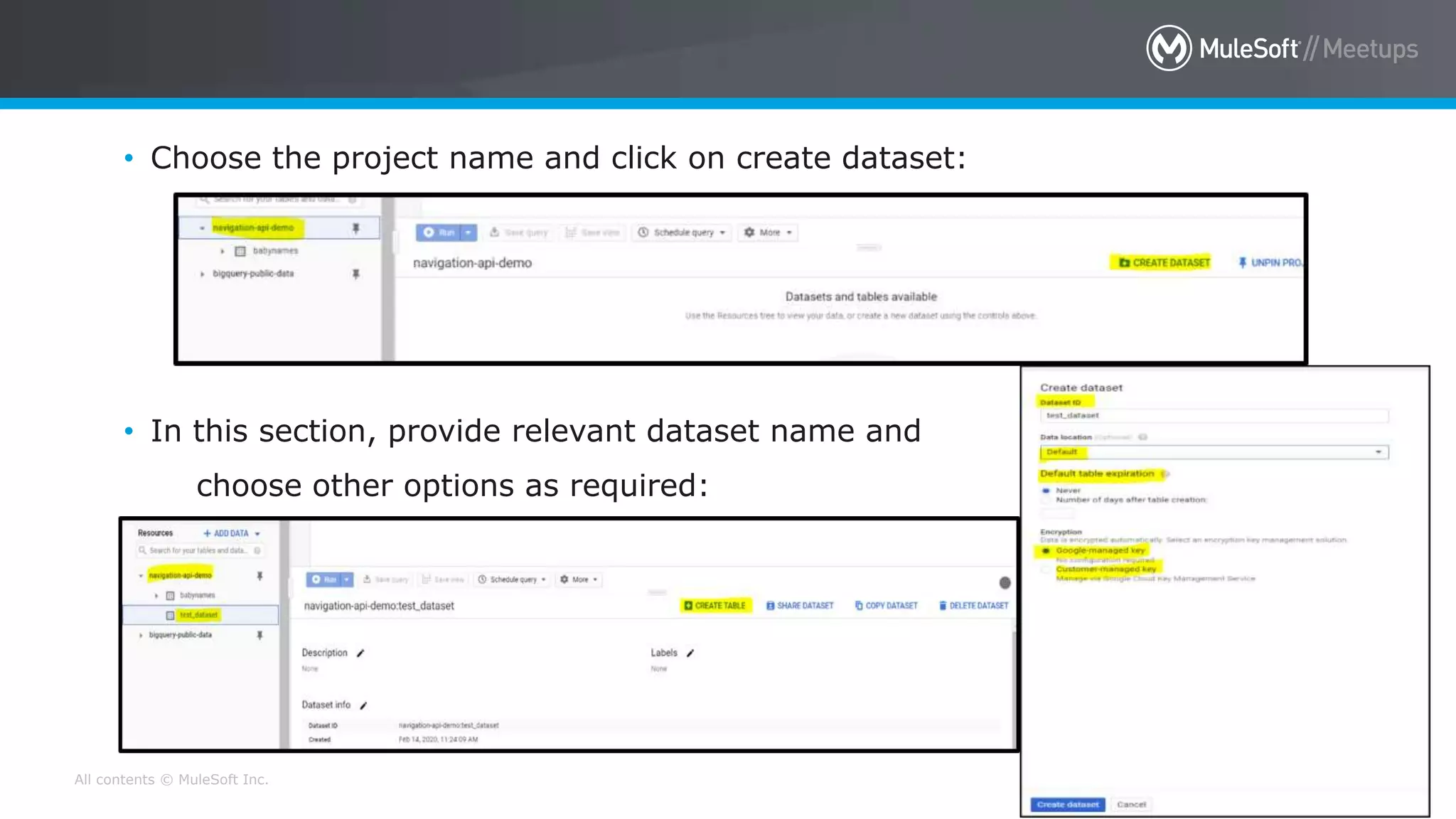Click help icon in bottom screenshot search box
The width and height of the screenshot is (1456, 819).
257,550
